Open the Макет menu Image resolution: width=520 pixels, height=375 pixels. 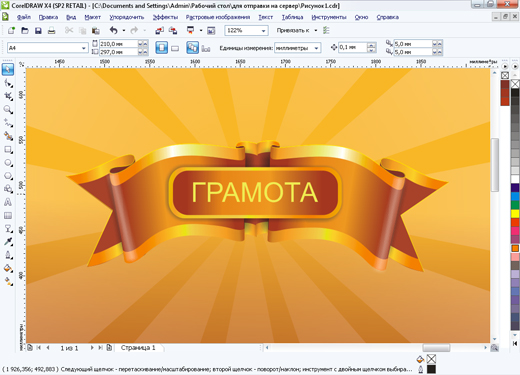(92, 17)
